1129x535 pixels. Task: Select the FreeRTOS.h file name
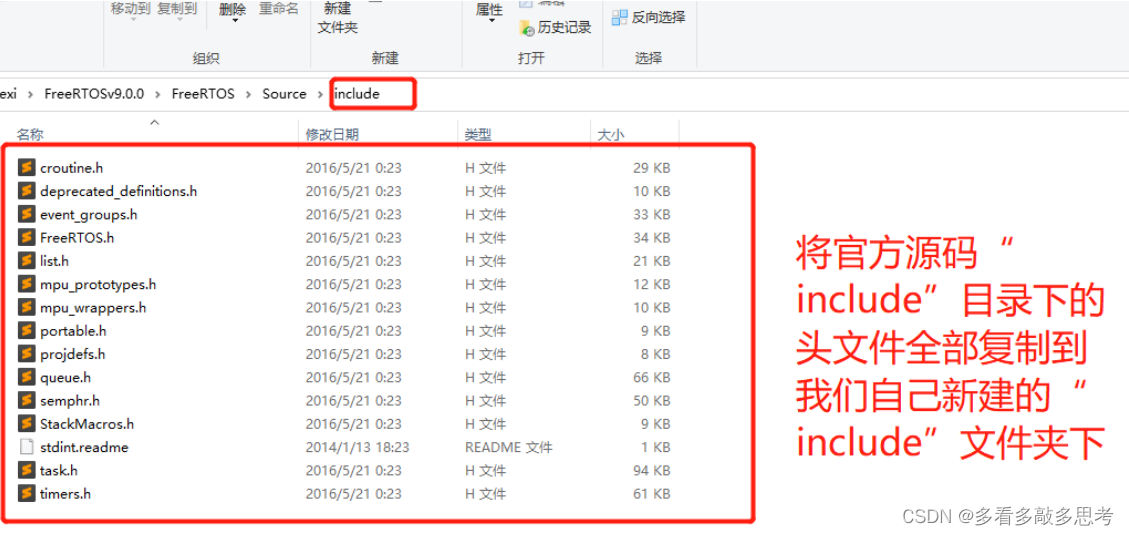pos(77,238)
